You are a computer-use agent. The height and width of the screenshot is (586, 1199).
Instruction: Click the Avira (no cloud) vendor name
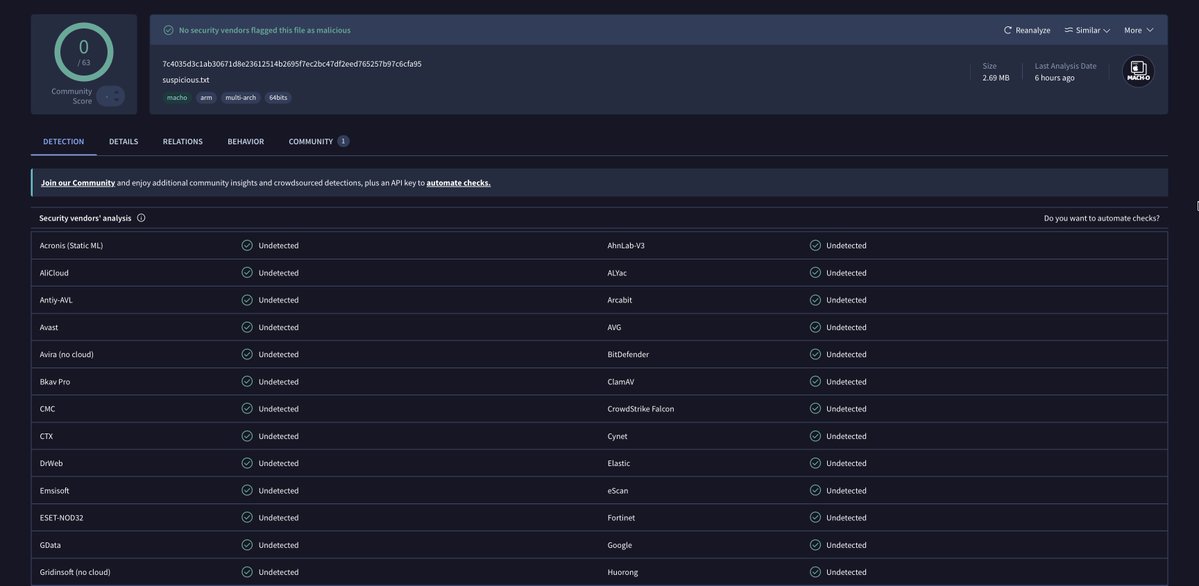tap(67, 354)
